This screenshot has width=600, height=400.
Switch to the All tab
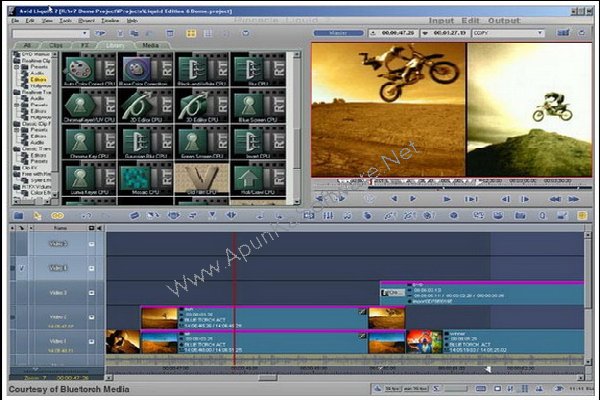(x=27, y=46)
